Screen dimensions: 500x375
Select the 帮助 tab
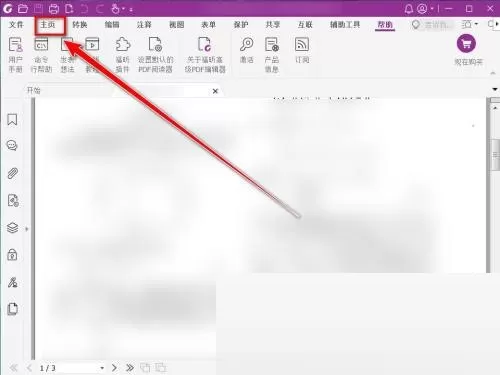coord(385,25)
